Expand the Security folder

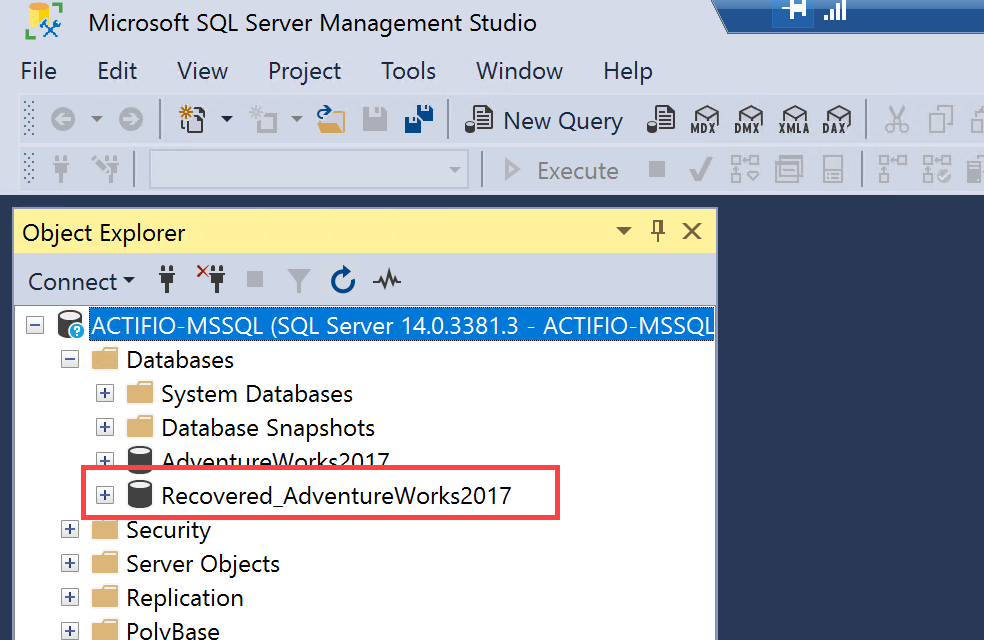70,529
